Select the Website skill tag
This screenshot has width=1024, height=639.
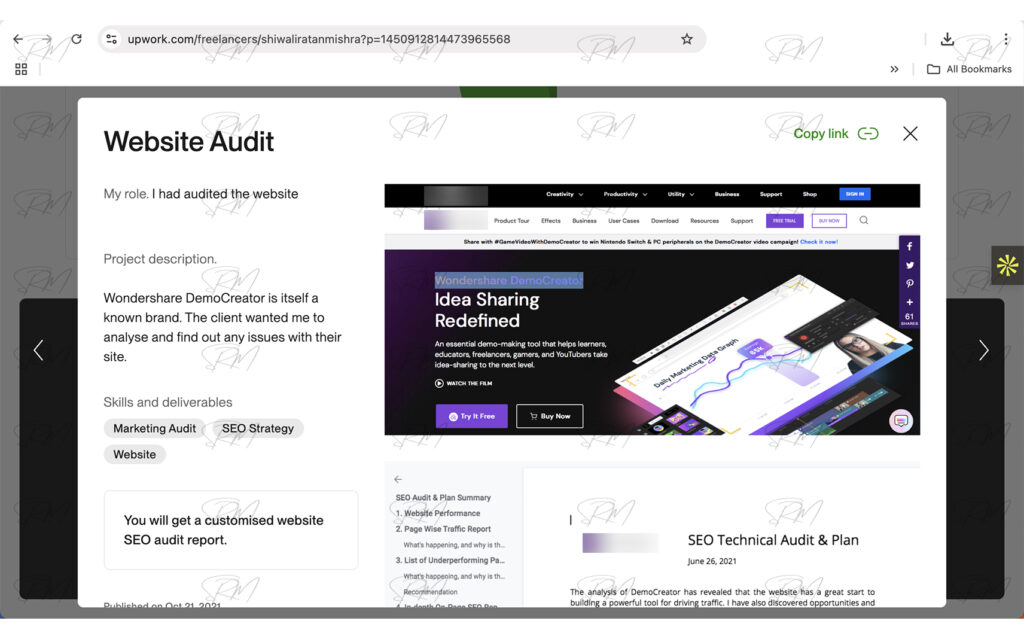[135, 455]
